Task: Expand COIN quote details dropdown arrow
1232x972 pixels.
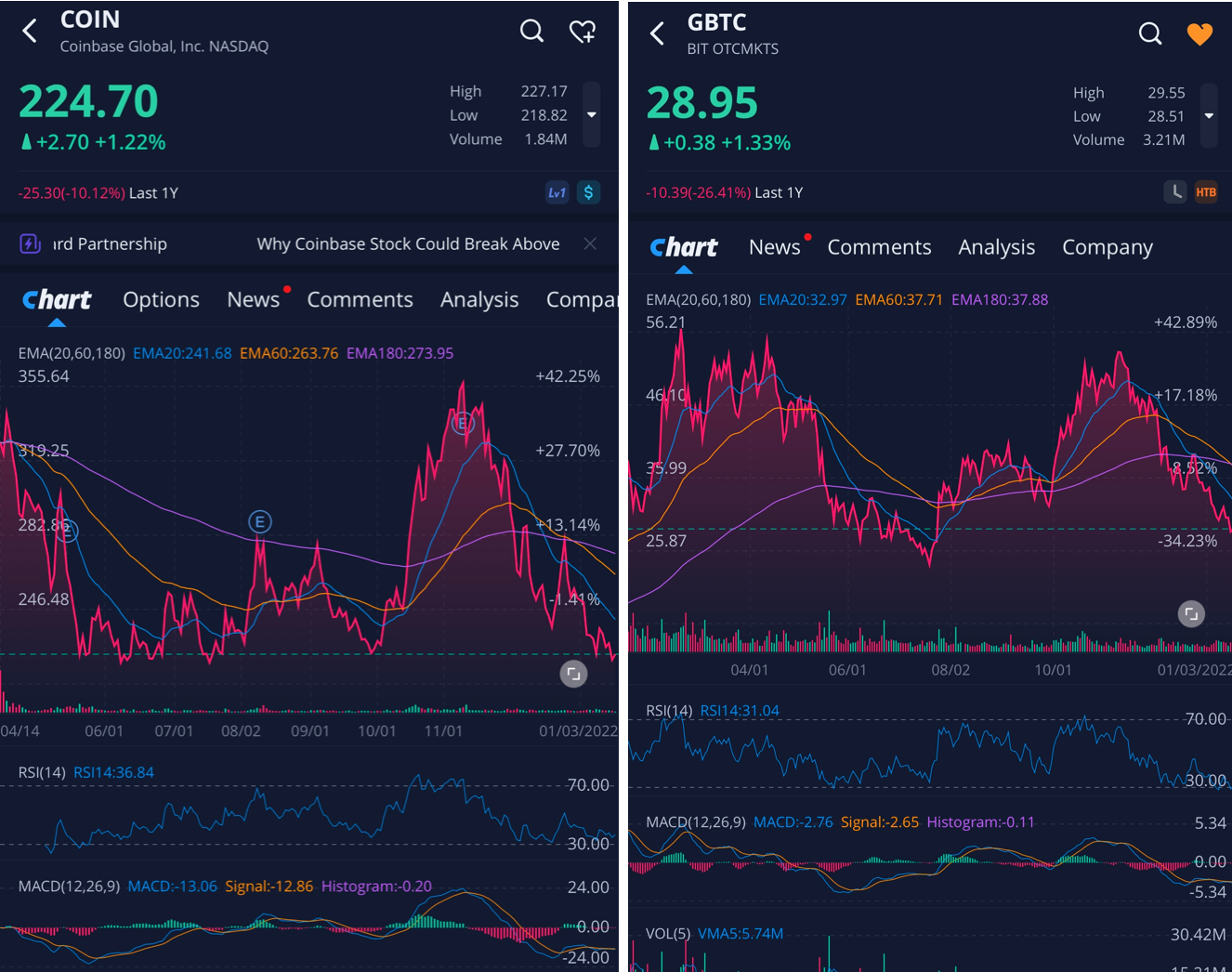Action: coord(591,115)
